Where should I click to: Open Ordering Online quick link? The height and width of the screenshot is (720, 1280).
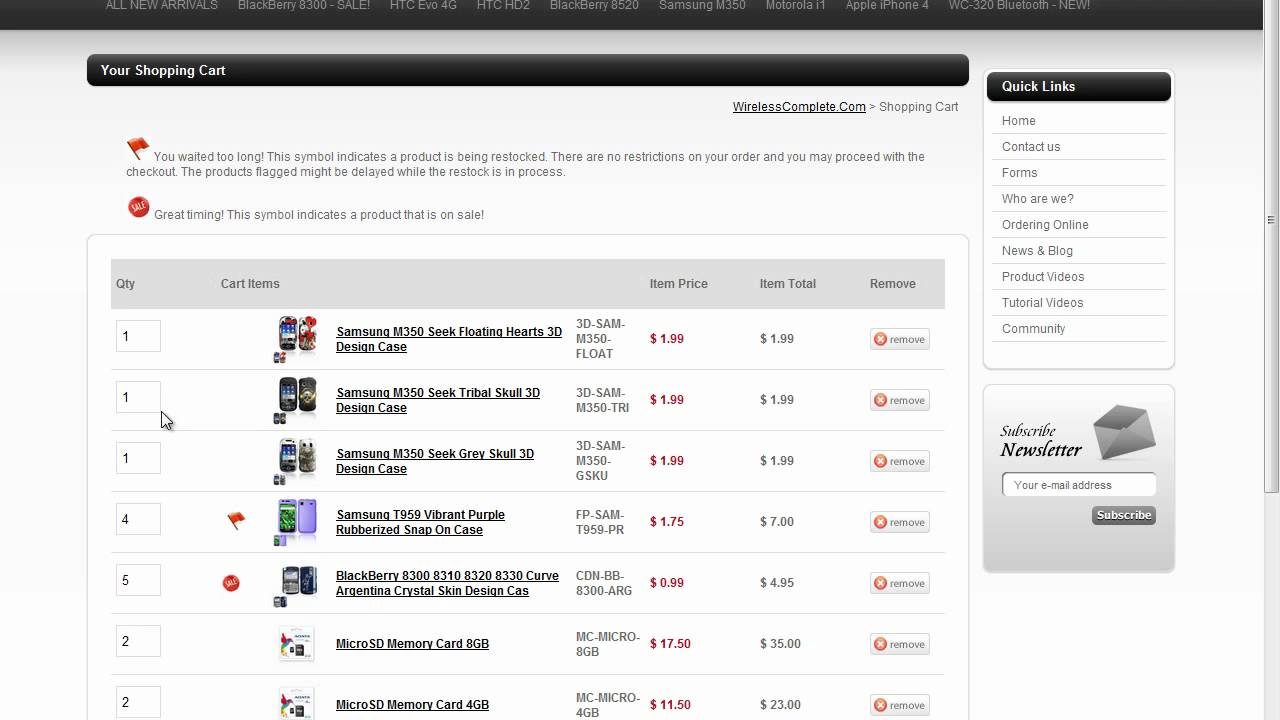1045,225
